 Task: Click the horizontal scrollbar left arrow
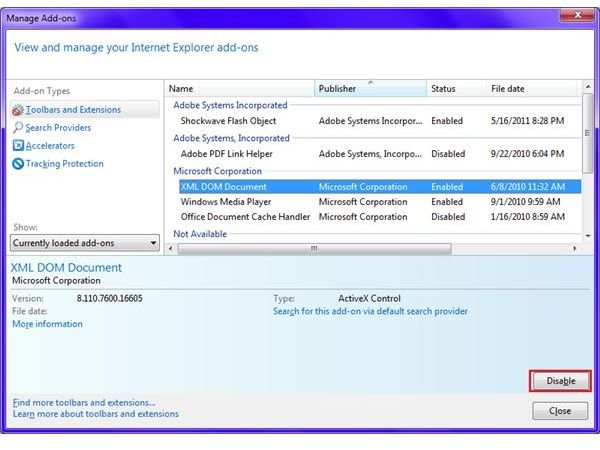pyautogui.click(x=171, y=249)
